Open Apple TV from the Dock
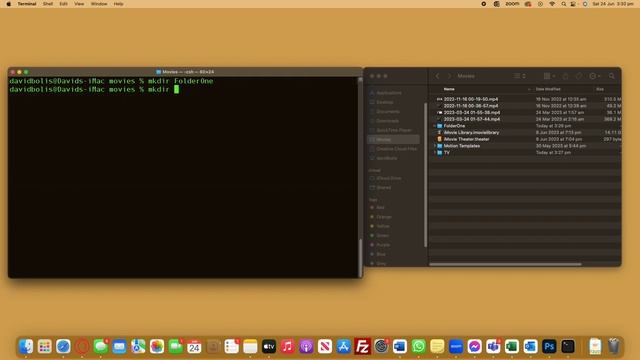640x360 pixels. click(269, 347)
